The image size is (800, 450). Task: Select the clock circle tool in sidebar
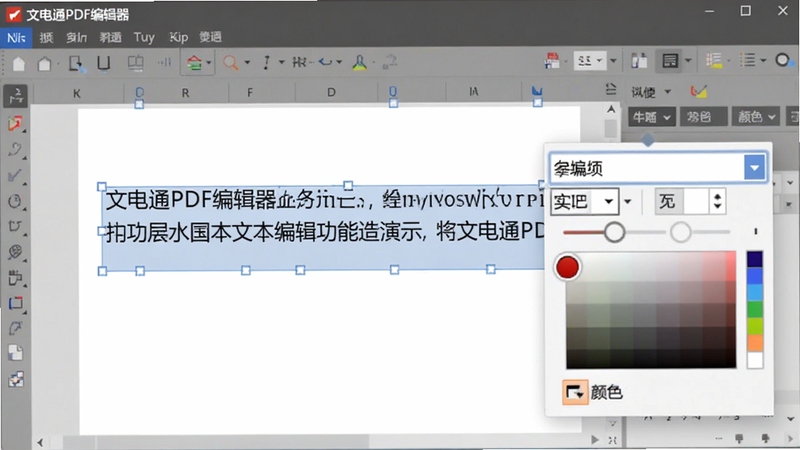[15, 202]
